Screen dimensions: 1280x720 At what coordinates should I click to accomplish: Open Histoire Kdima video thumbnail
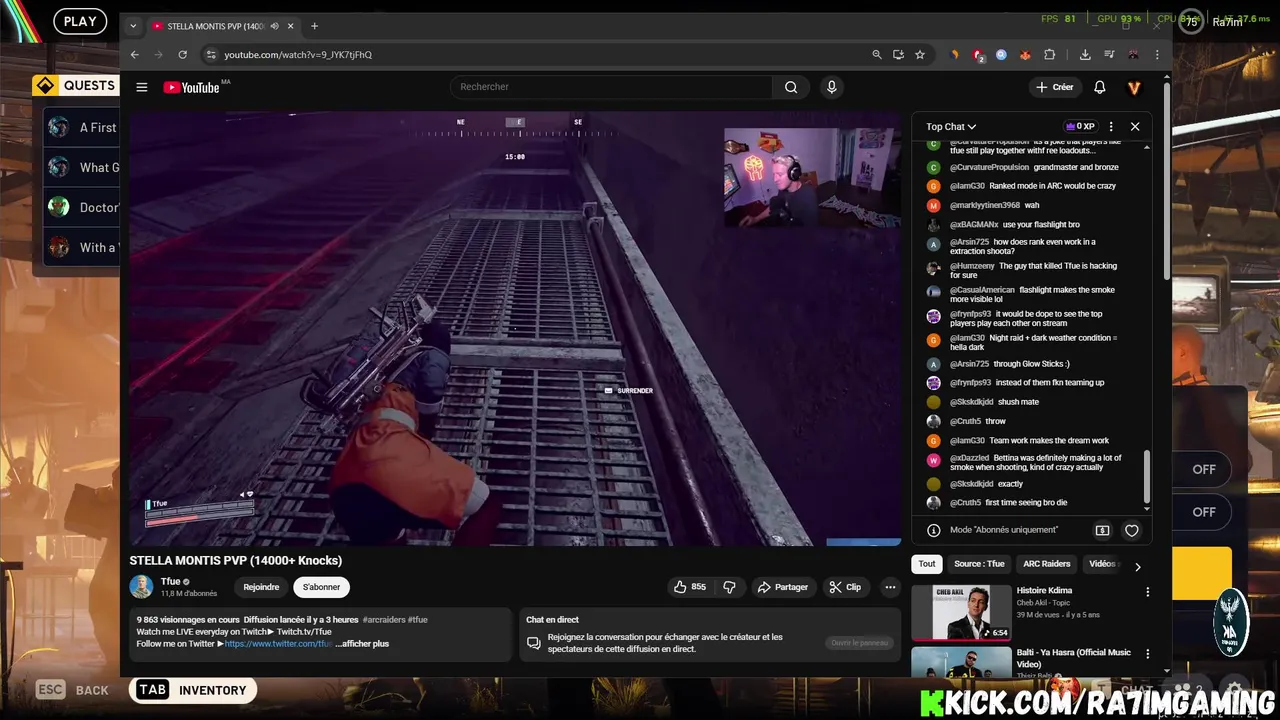pyautogui.click(x=961, y=612)
